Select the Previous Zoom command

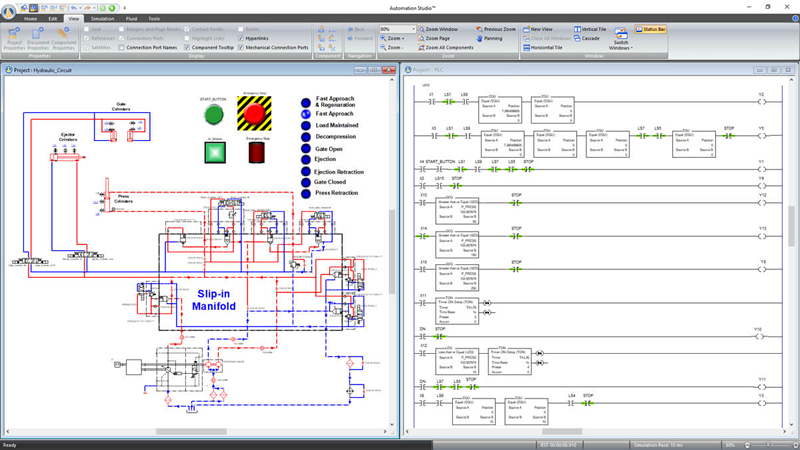point(496,30)
